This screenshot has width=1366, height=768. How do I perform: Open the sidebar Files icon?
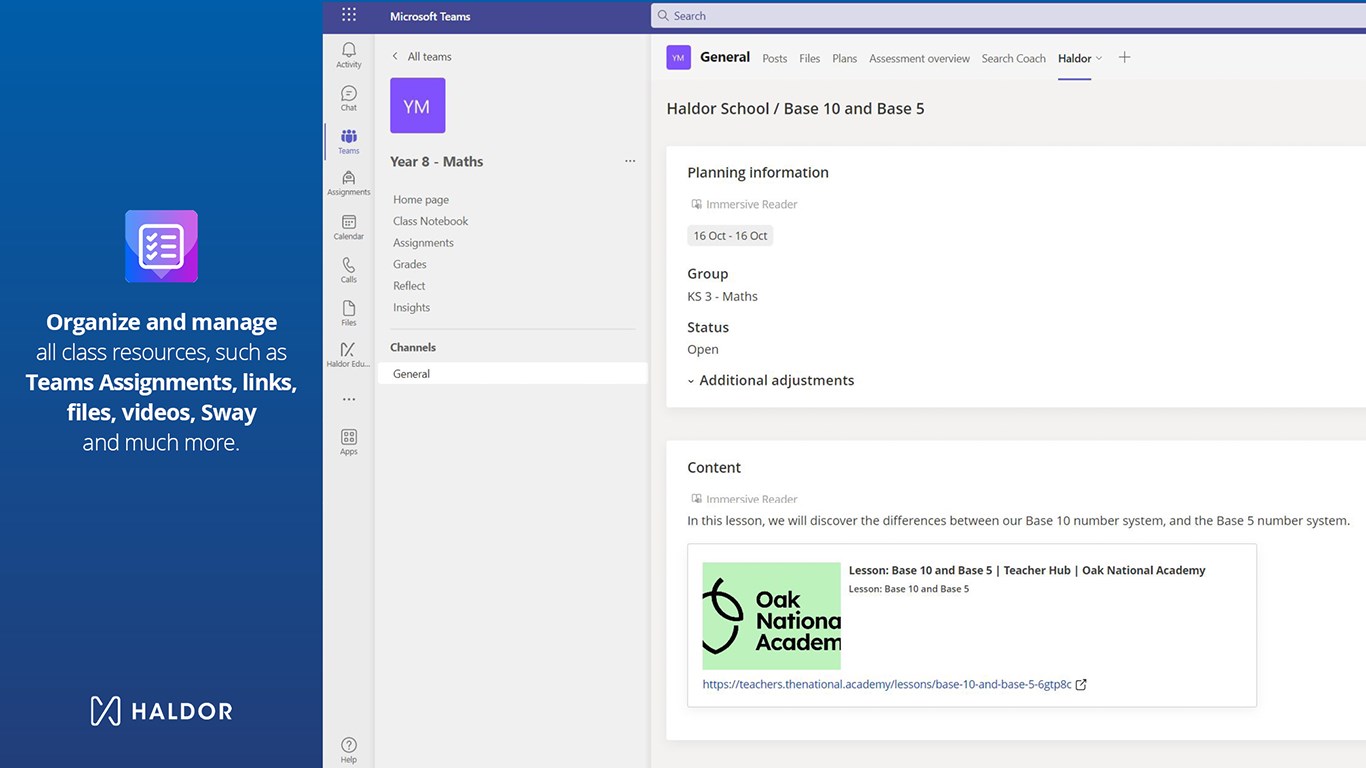[348, 313]
